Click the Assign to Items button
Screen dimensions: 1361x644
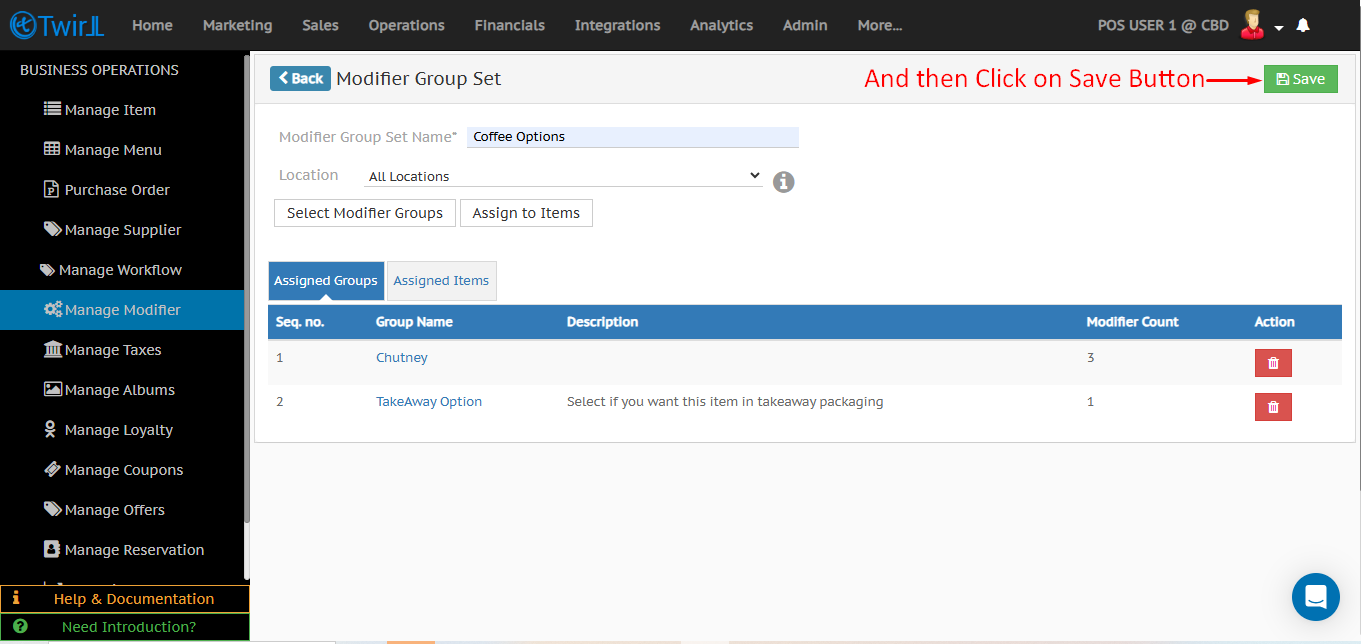[x=526, y=213]
